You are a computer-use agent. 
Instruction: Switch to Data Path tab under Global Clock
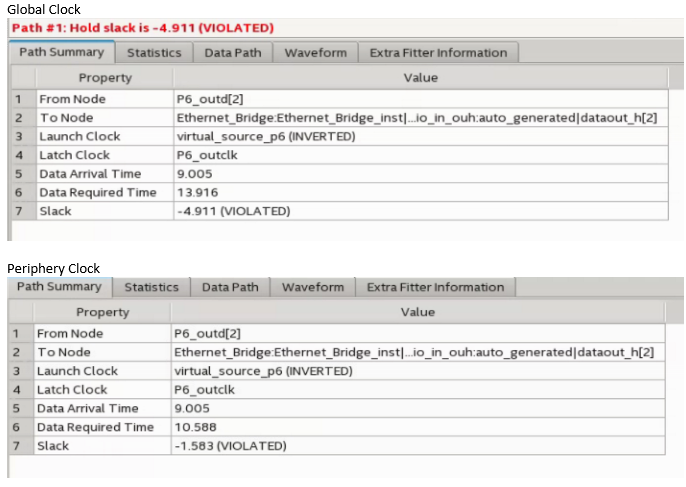(232, 53)
